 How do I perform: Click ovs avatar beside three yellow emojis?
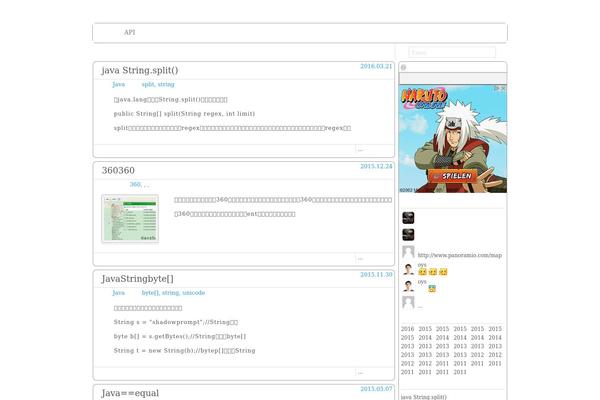click(408, 269)
